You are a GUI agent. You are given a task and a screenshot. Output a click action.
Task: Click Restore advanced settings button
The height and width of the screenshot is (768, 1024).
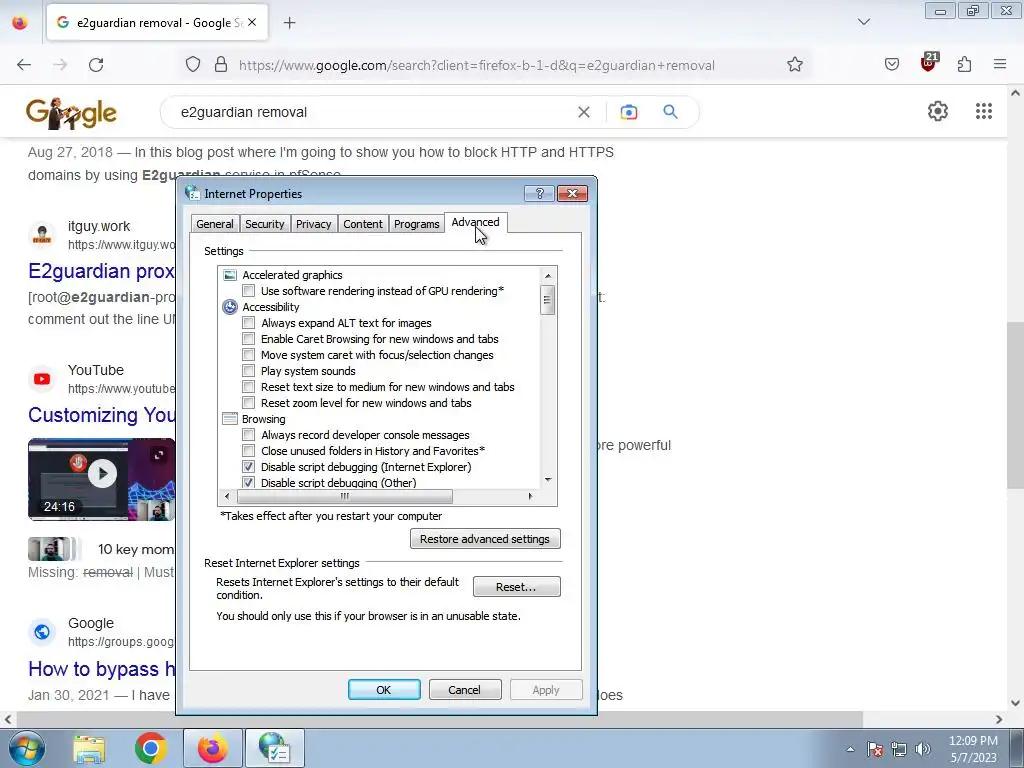(485, 539)
